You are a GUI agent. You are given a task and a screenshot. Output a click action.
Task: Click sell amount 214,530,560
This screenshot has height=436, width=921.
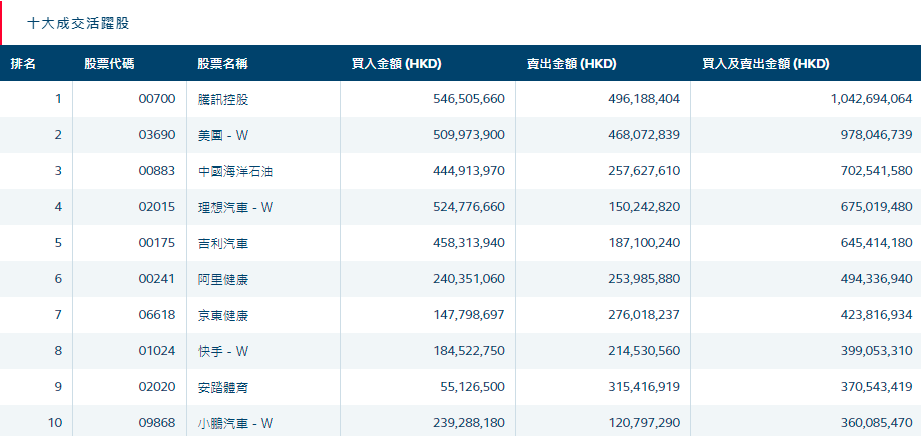[x=644, y=351]
